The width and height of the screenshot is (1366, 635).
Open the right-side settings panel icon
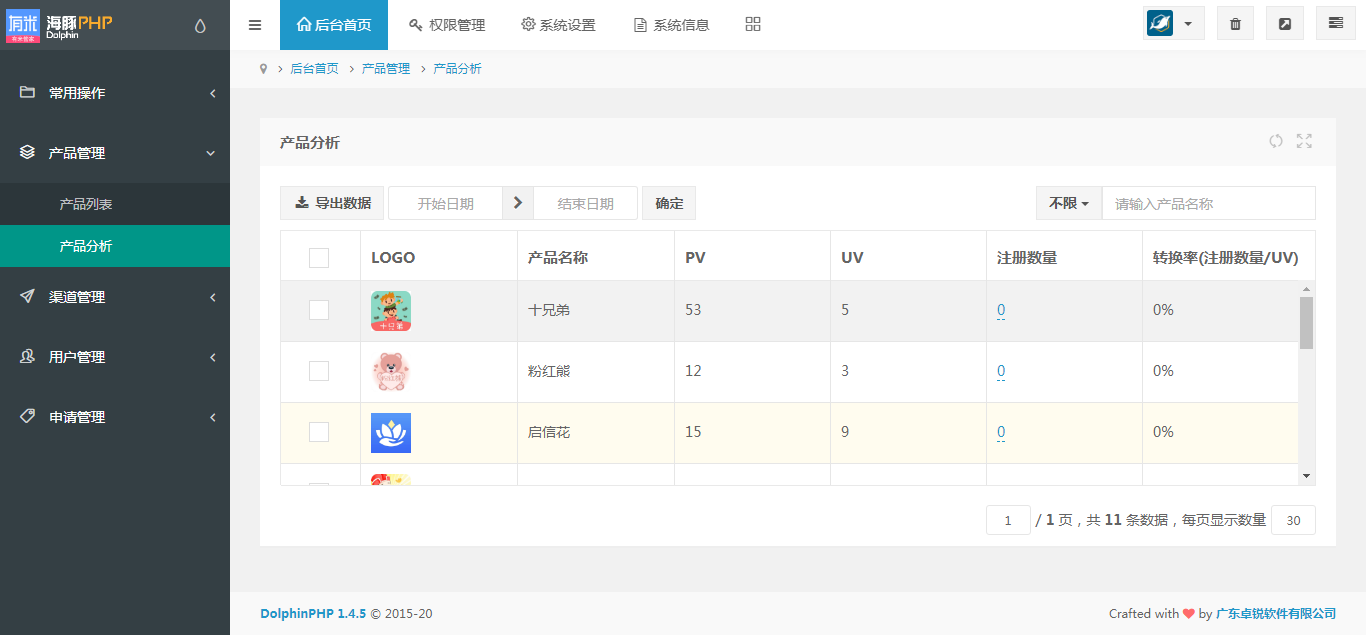click(x=1336, y=24)
